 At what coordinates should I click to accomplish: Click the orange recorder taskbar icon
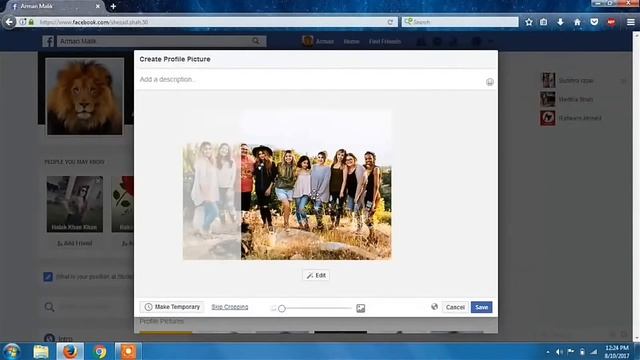tap(128, 351)
